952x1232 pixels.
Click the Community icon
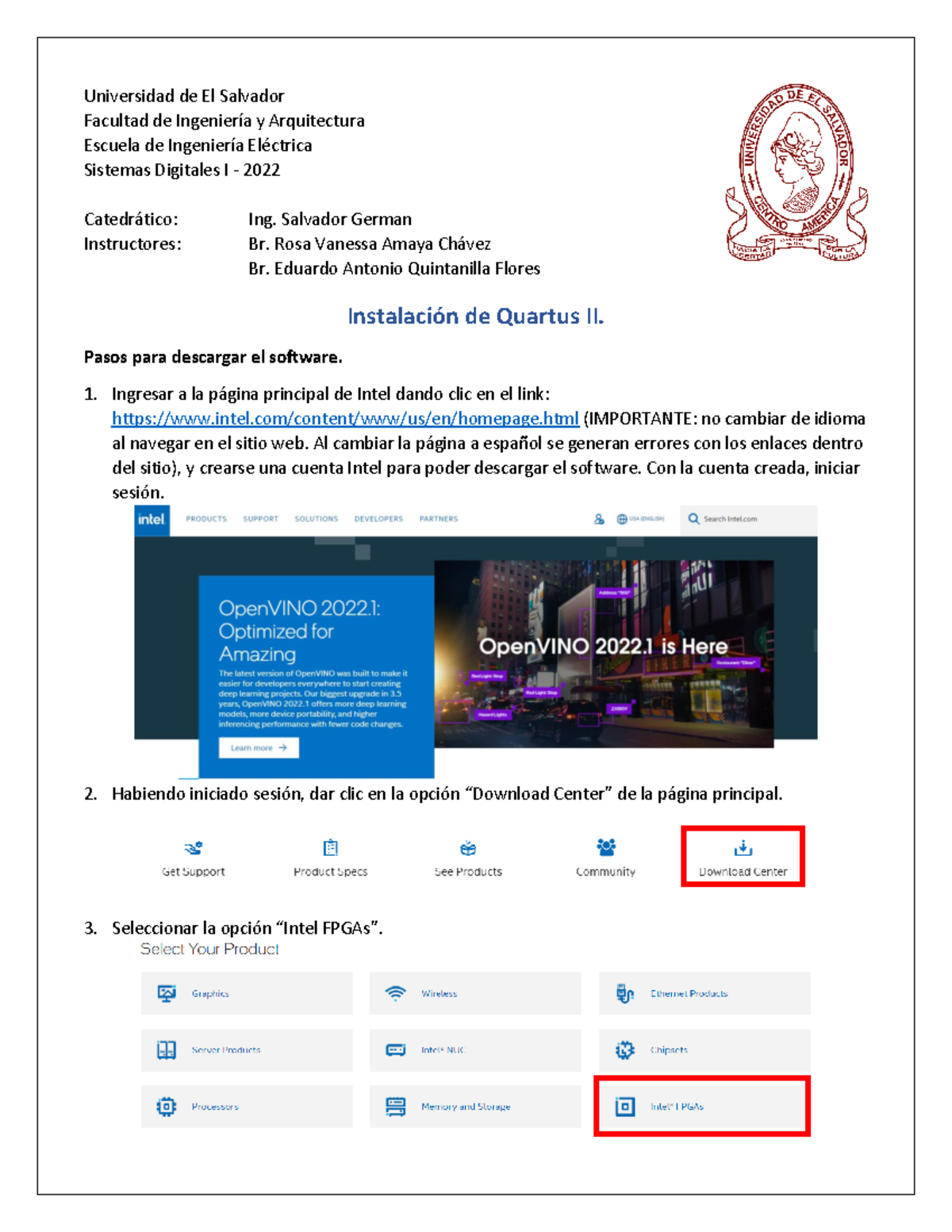[605, 847]
